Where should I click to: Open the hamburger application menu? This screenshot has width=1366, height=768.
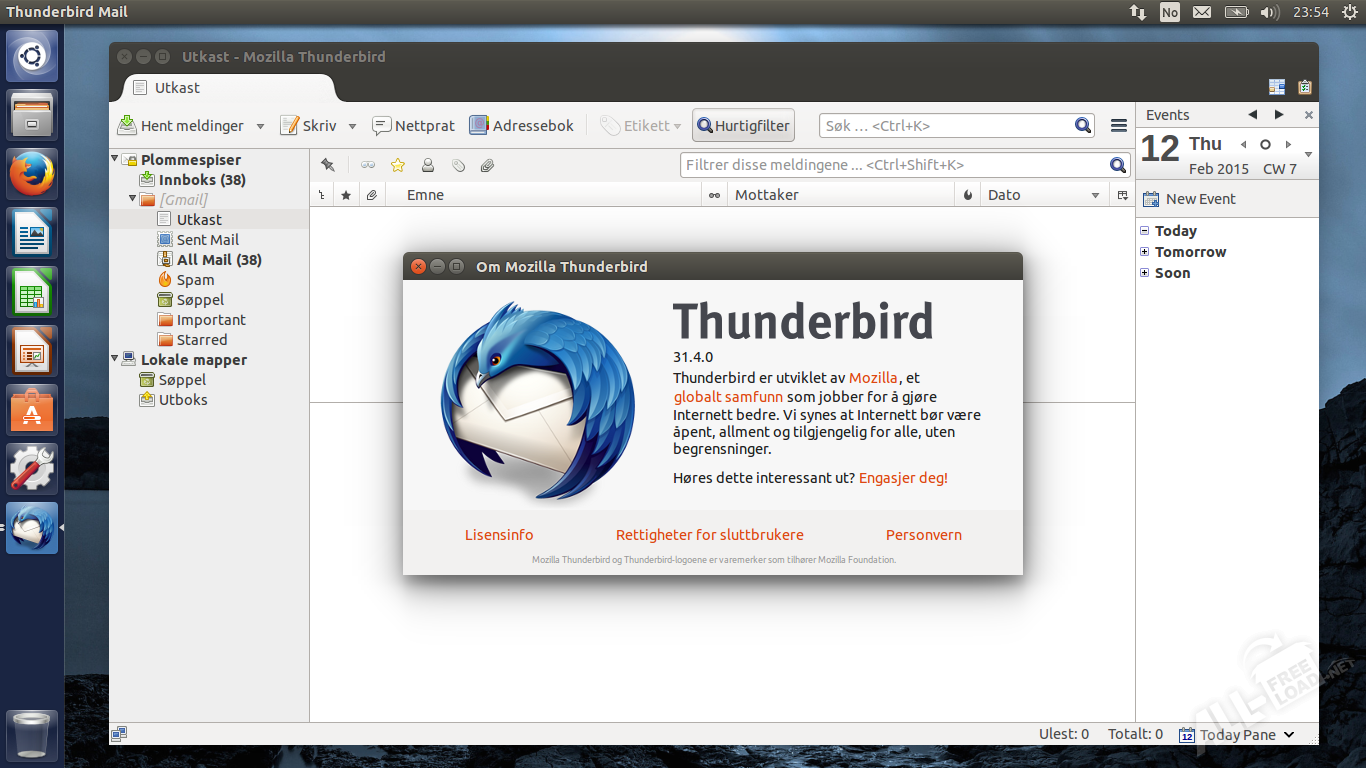pos(1119,126)
